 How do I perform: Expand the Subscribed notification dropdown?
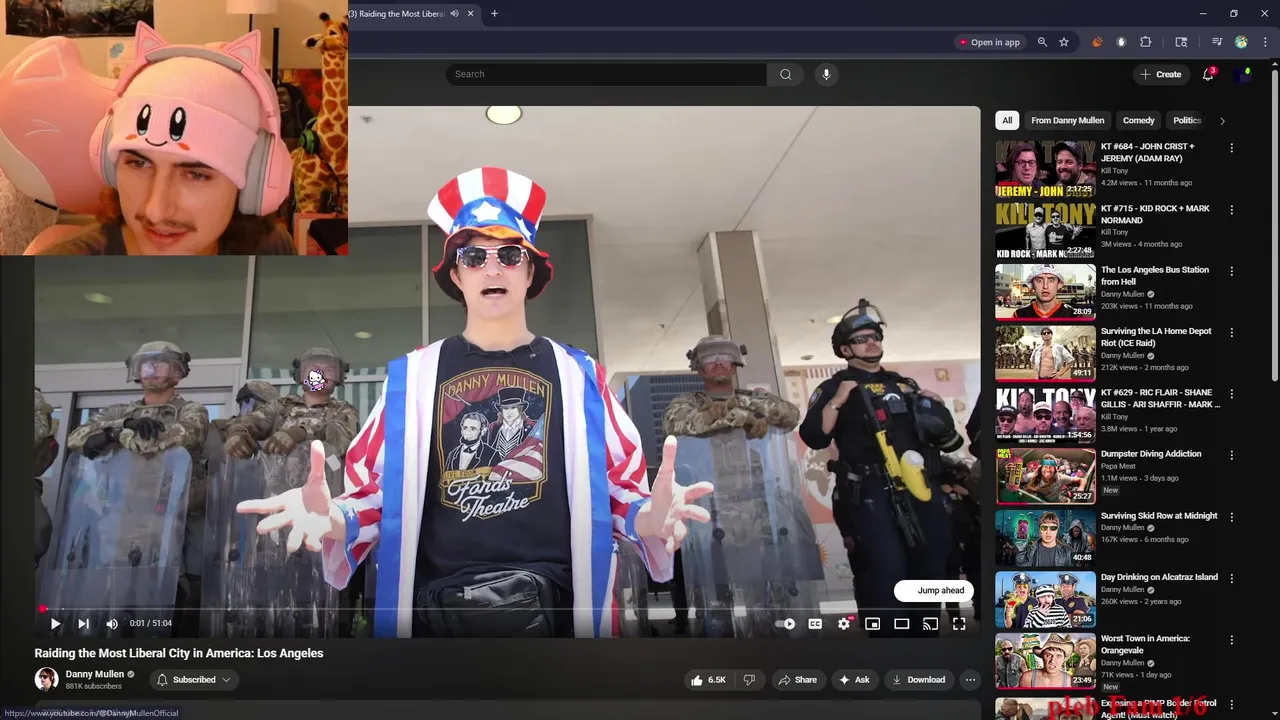pyautogui.click(x=193, y=680)
